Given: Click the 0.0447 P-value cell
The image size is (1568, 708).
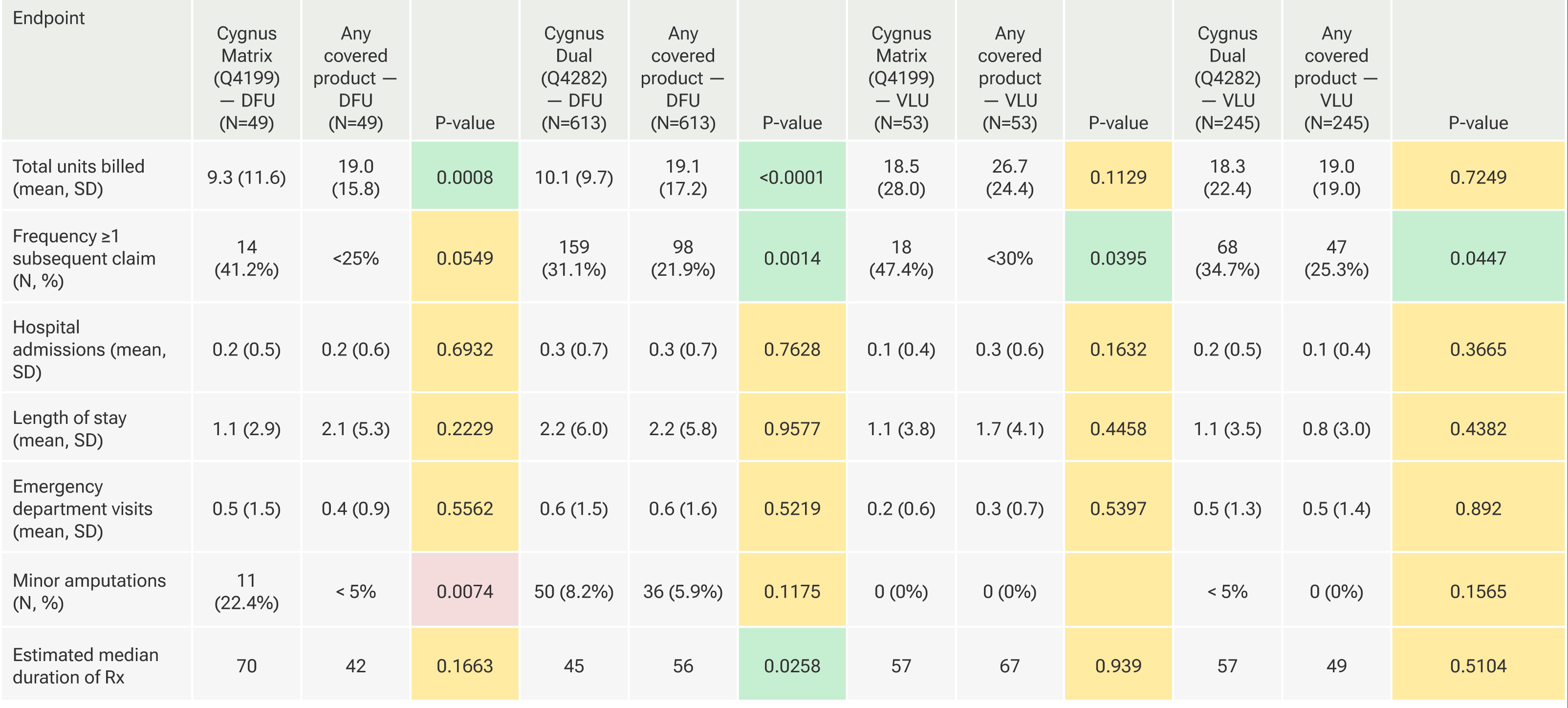Looking at the screenshot, I should pyautogui.click(x=1477, y=258).
